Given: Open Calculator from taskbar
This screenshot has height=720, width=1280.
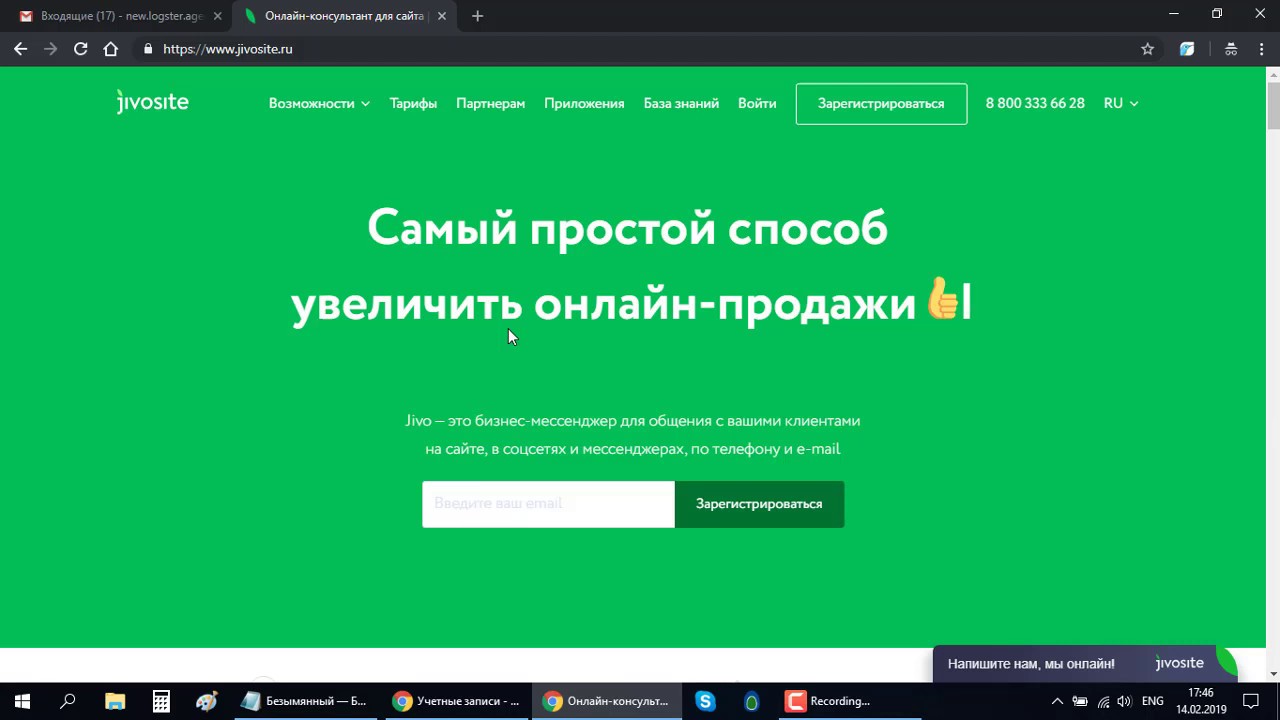Looking at the screenshot, I should (161, 701).
